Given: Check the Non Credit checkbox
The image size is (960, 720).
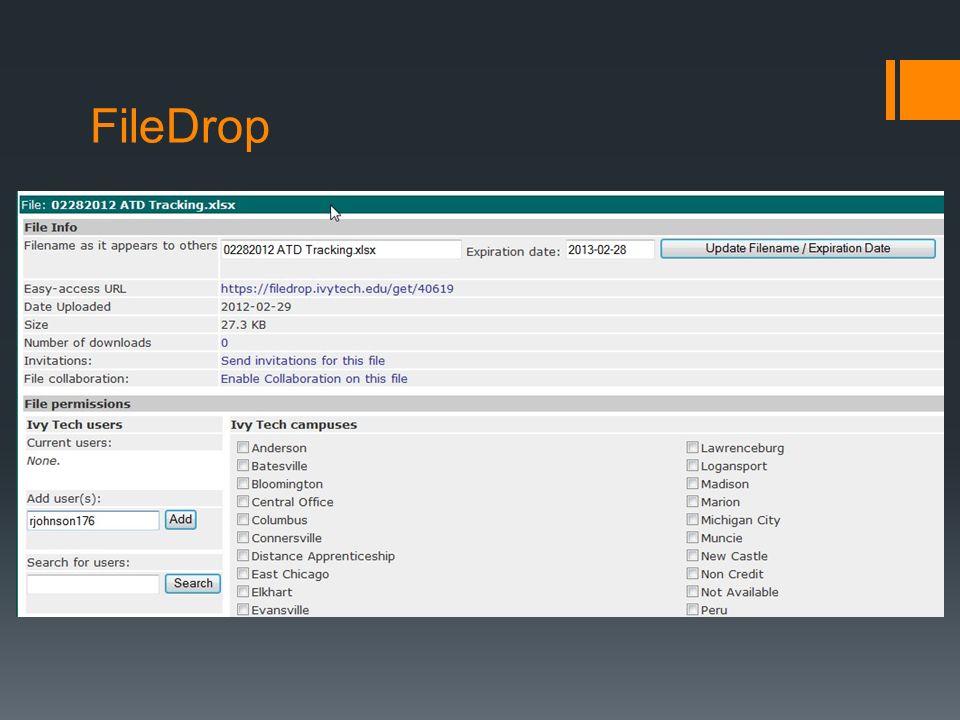Looking at the screenshot, I should [x=692, y=574].
